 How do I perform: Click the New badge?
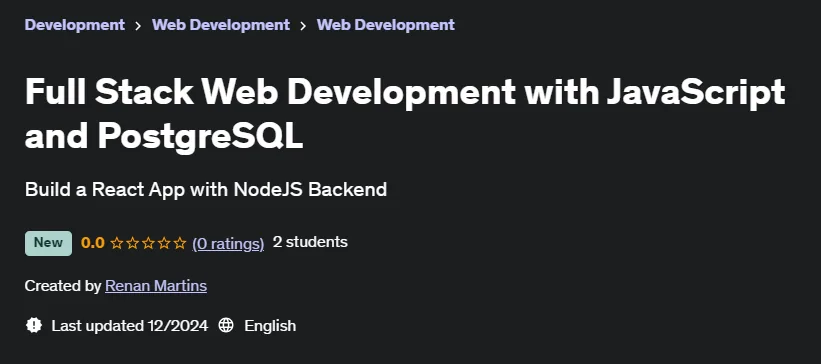point(48,243)
